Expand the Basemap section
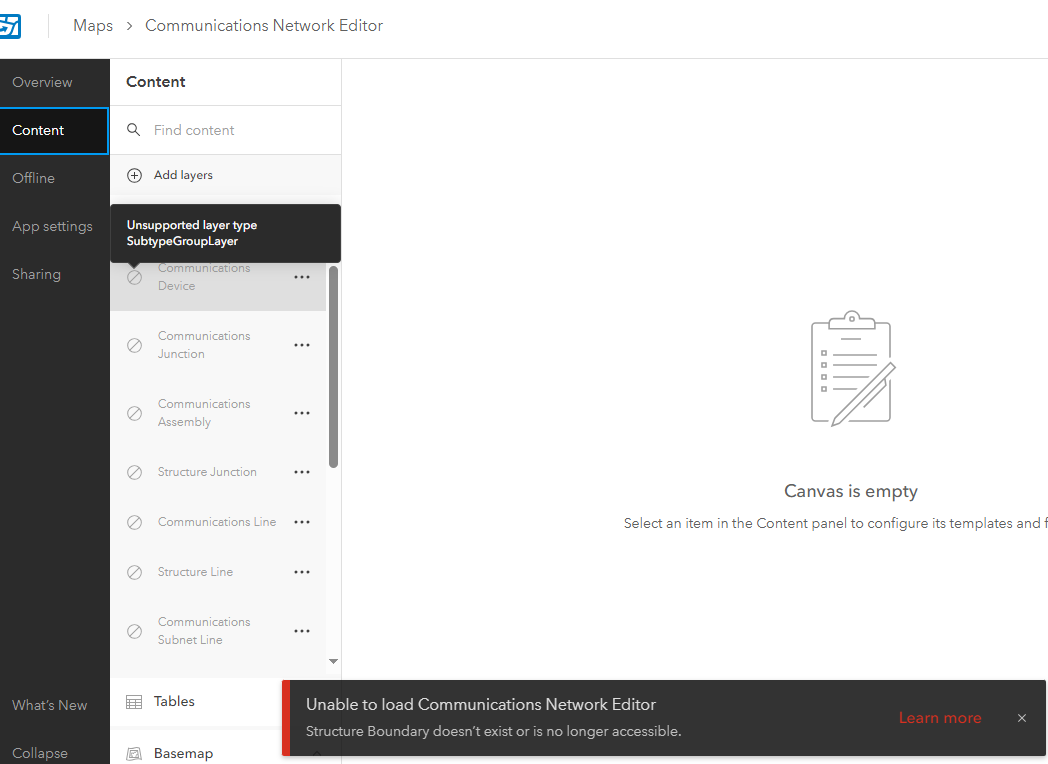This screenshot has height=764, width=1048. (x=196, y=754)
